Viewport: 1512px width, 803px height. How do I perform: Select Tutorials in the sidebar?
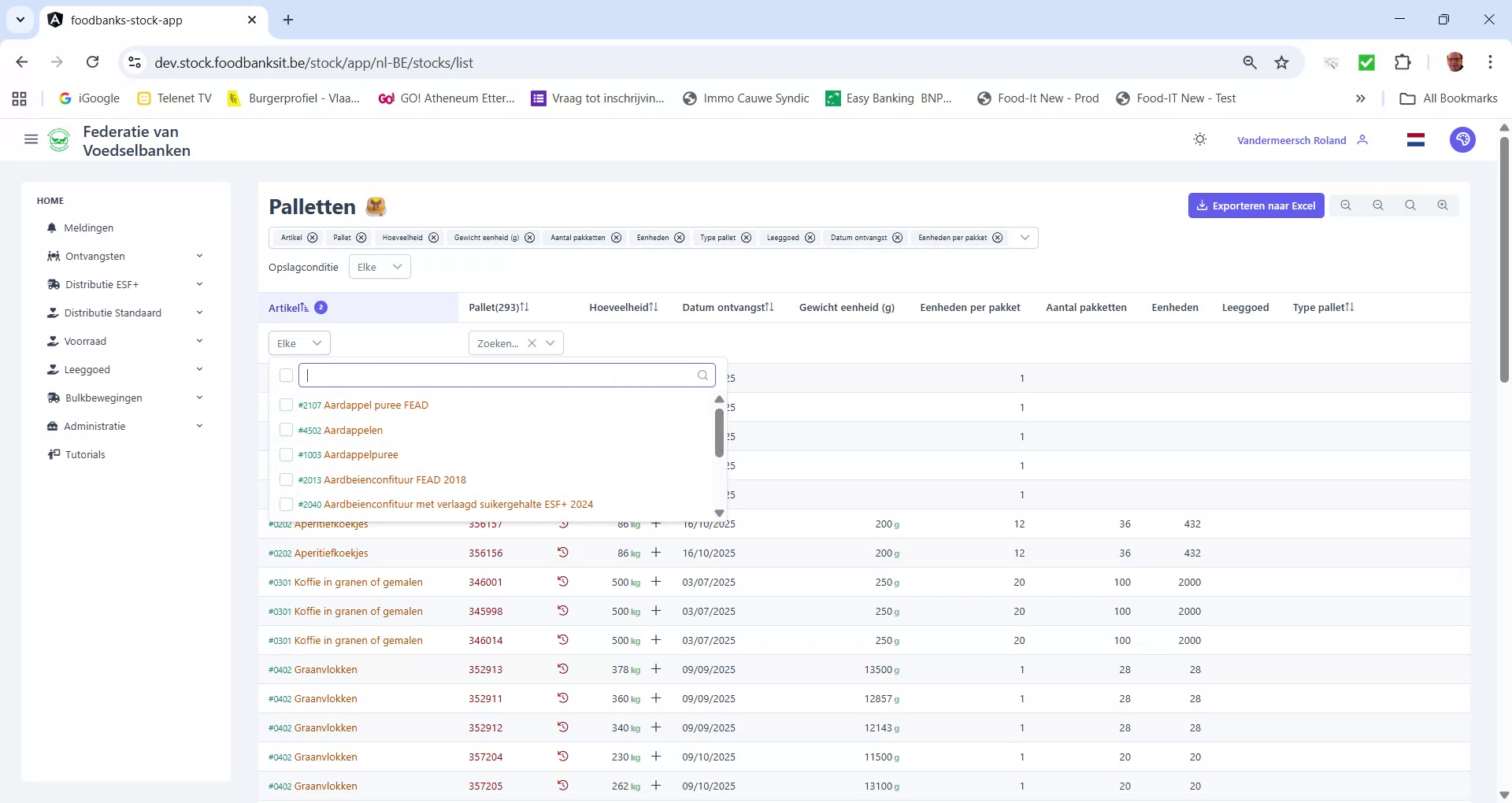pos(84,454)
